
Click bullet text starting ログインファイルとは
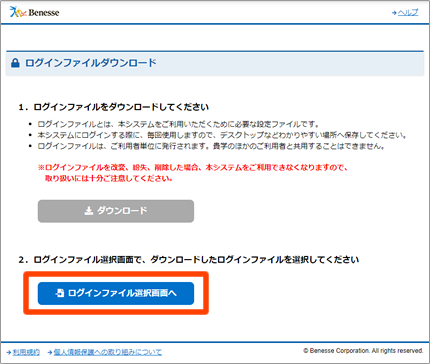(178, 124)
